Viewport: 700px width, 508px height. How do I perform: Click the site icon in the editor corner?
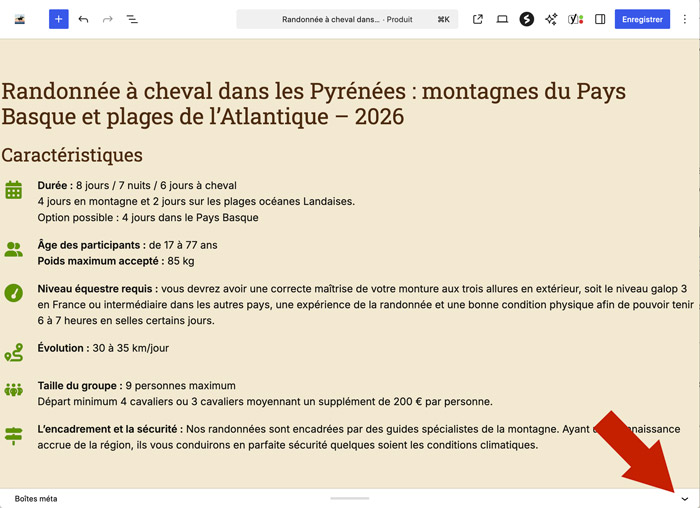[x=20, y=19]
